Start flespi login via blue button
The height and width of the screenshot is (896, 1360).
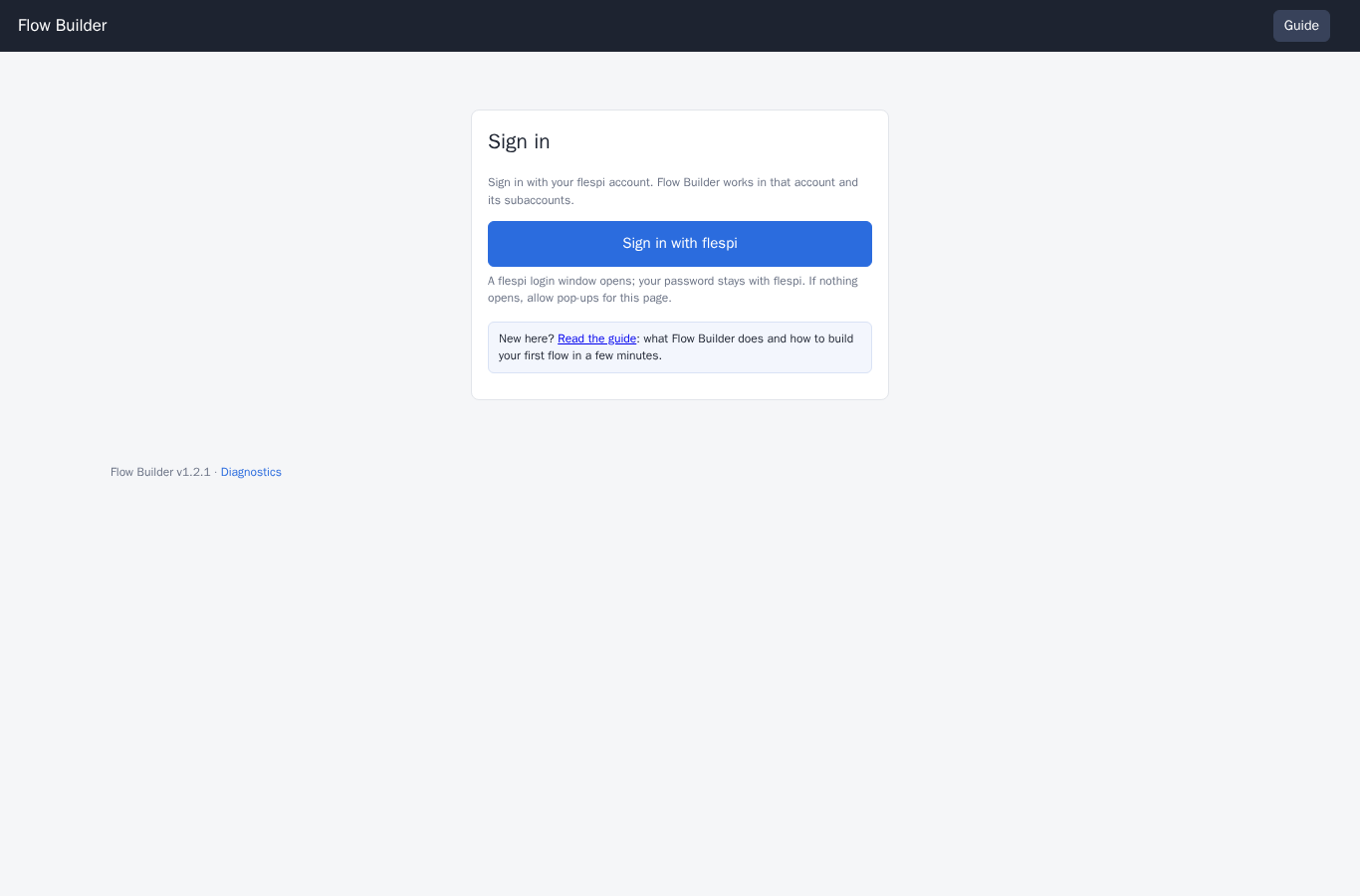[x=680, y=244]
